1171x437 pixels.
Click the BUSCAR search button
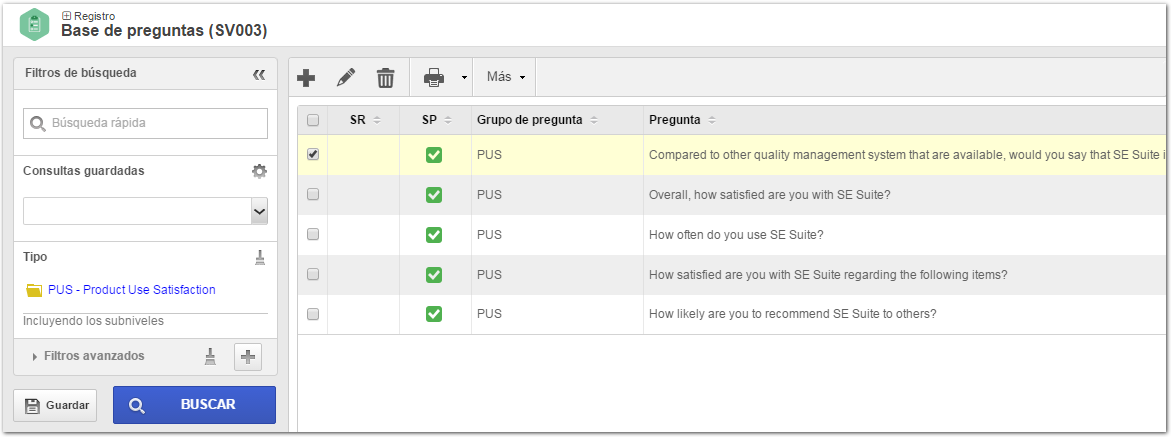[x=194, y=405]
